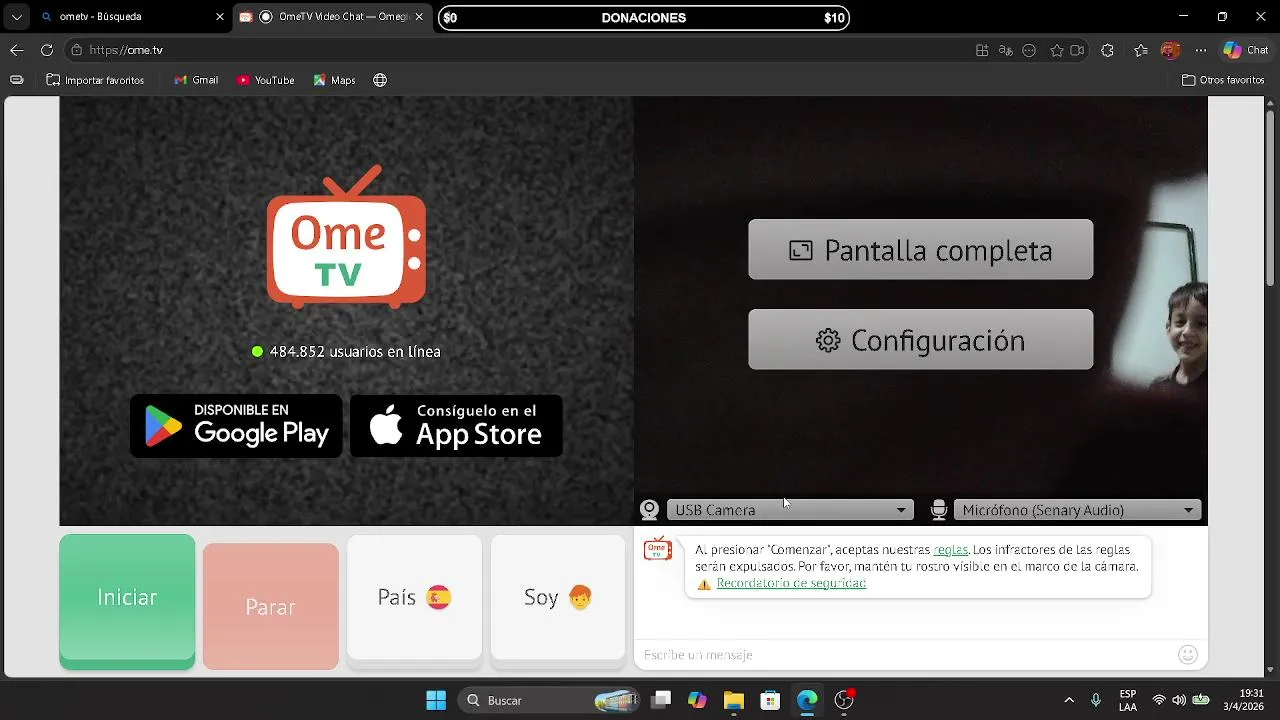Click the Parar button
This screenshot has width=1280, height=720.
coord(271,607)
